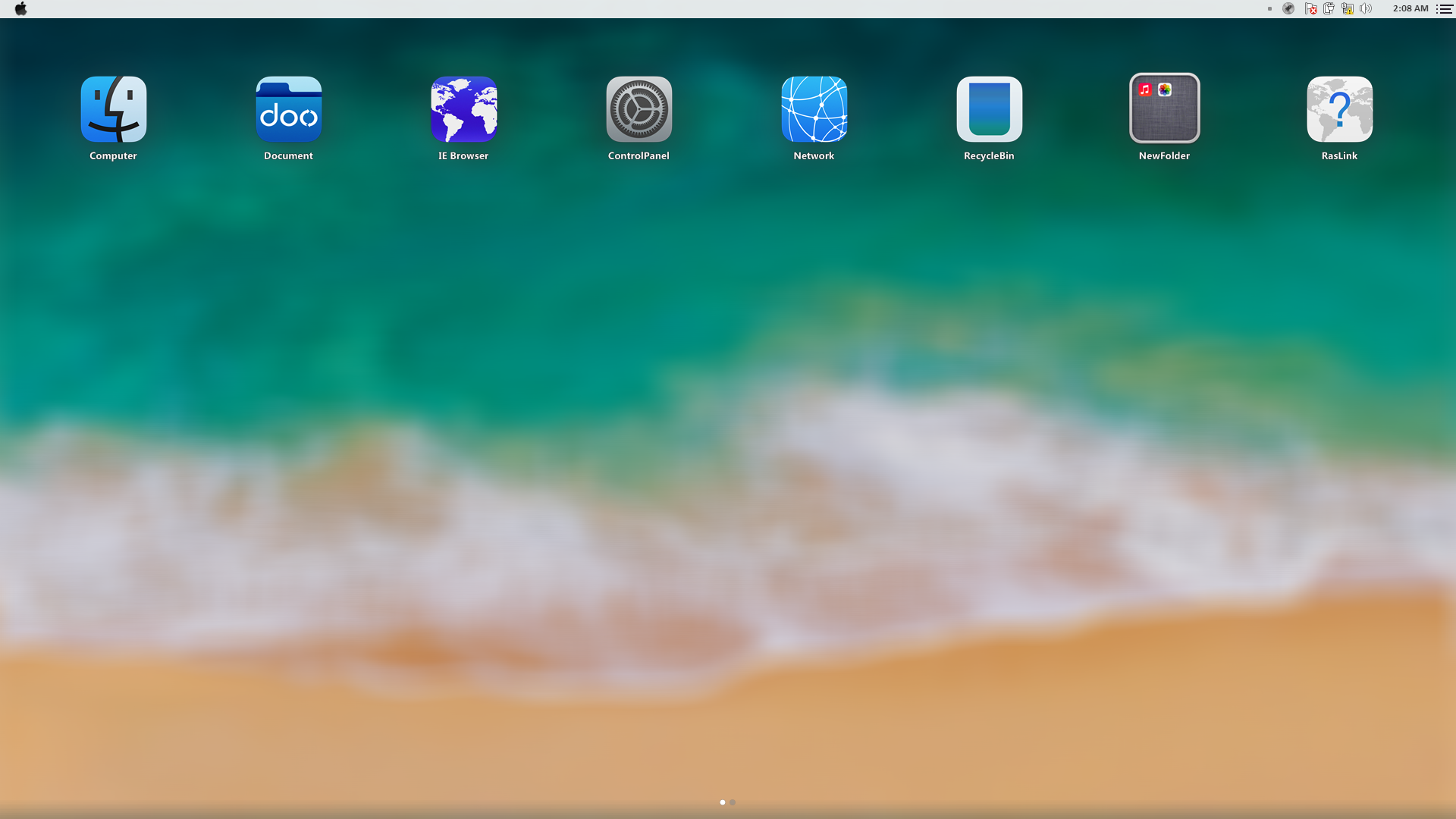The width and height of the screenshot is (1456, 819).
Task: Open the notification list icon
Action: click(1445, 8)
